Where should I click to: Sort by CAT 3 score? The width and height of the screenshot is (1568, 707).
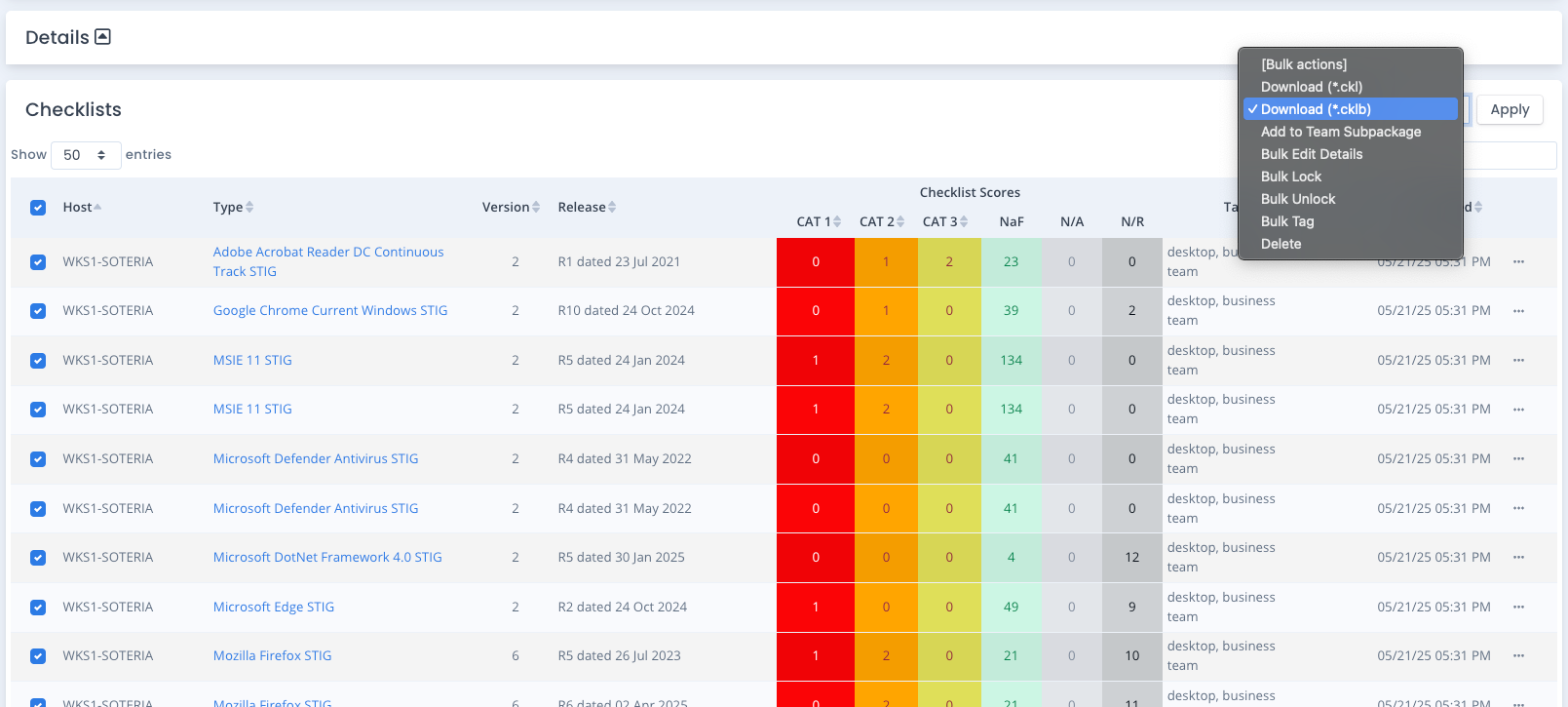[945, 221]
